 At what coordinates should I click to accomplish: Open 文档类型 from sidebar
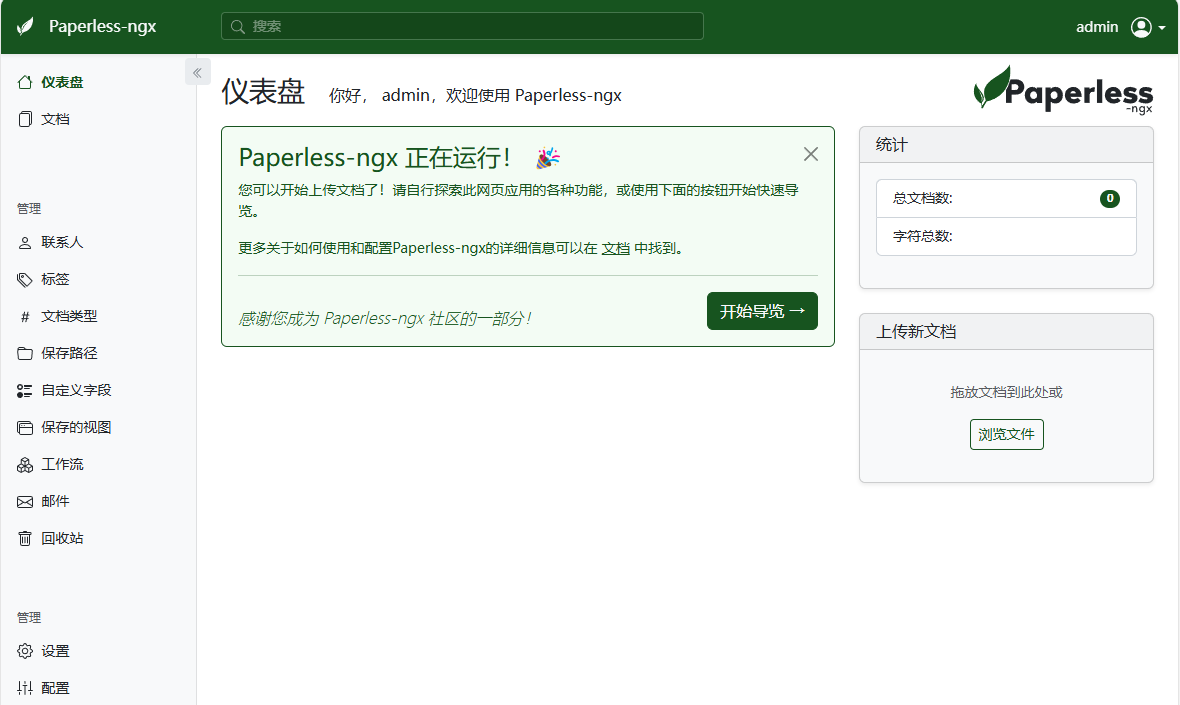tap(69, 316)
